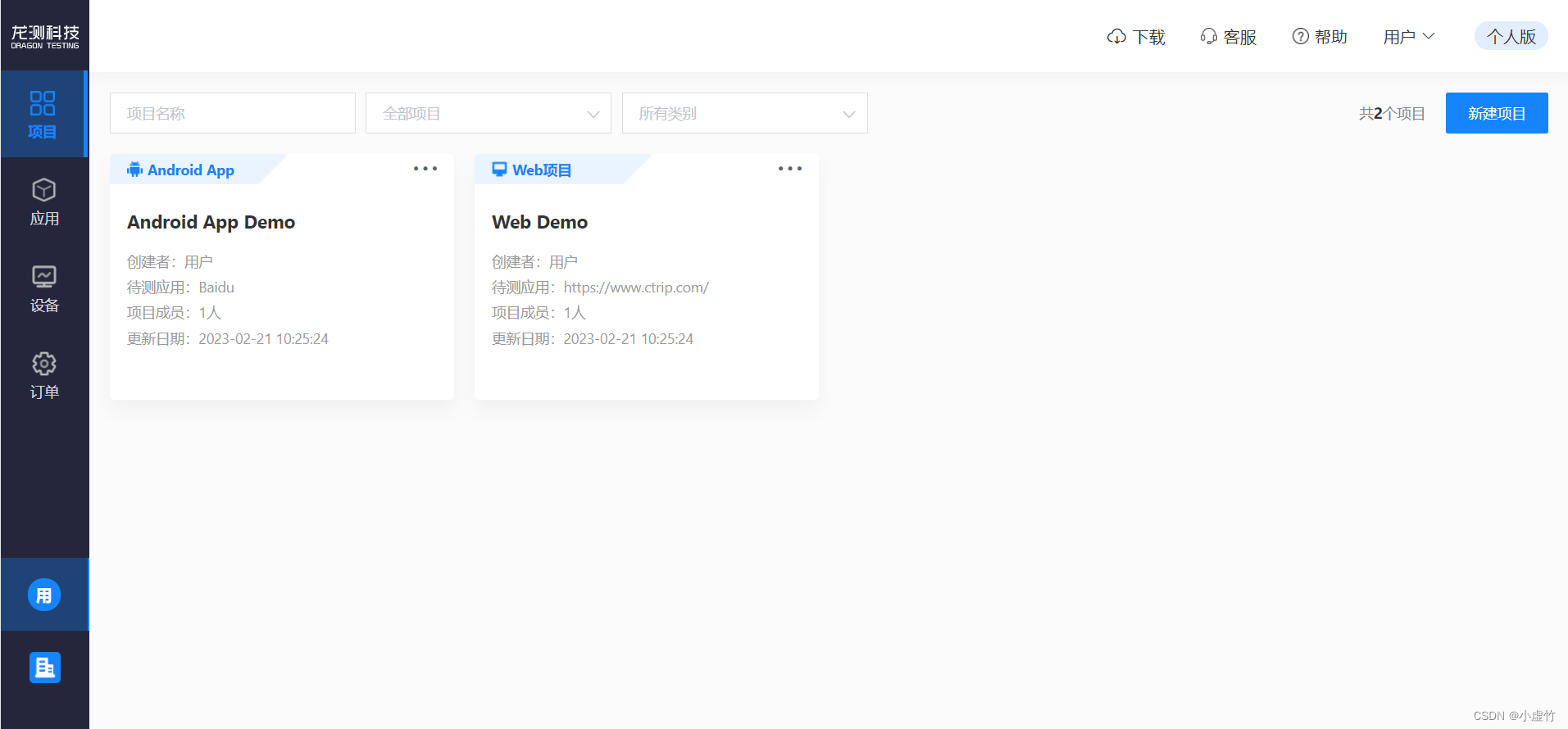
Task: Click the 下载 cloud download link
Action: click(1136, 37)
